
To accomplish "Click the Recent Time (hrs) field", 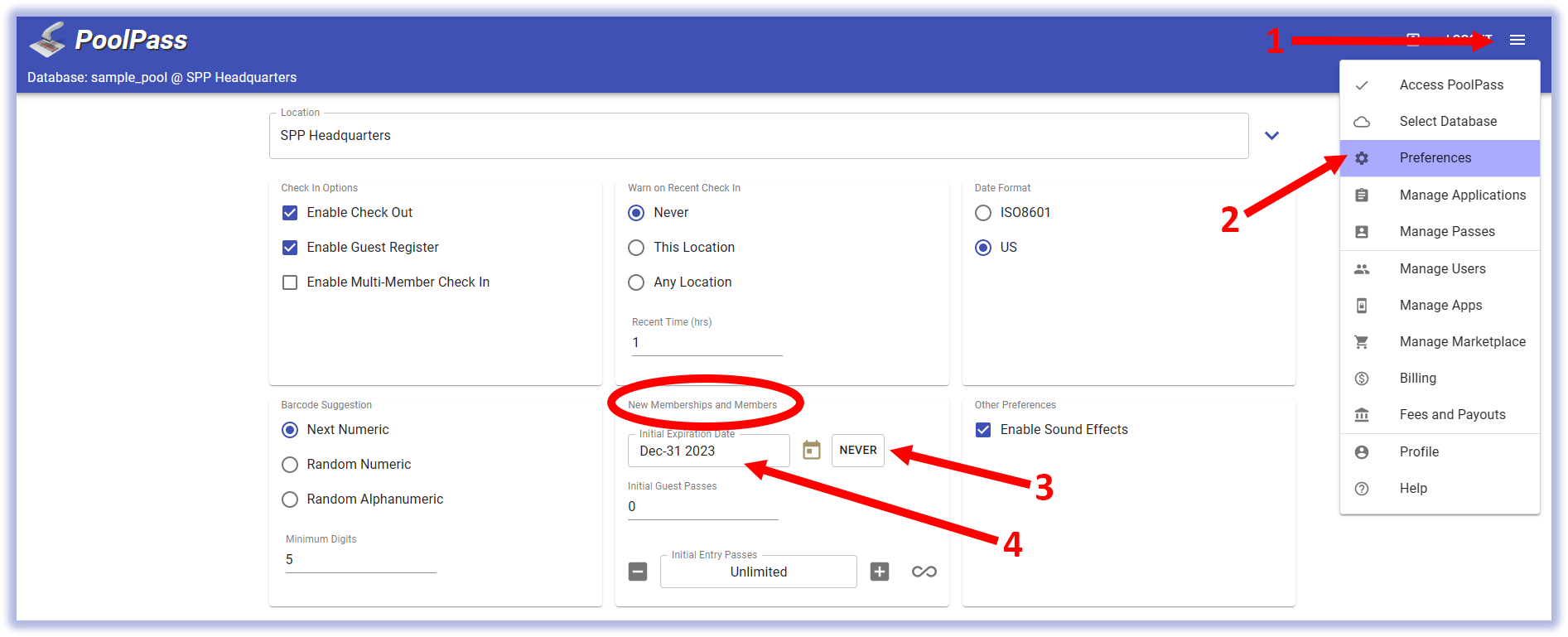I will coord(707,343).
